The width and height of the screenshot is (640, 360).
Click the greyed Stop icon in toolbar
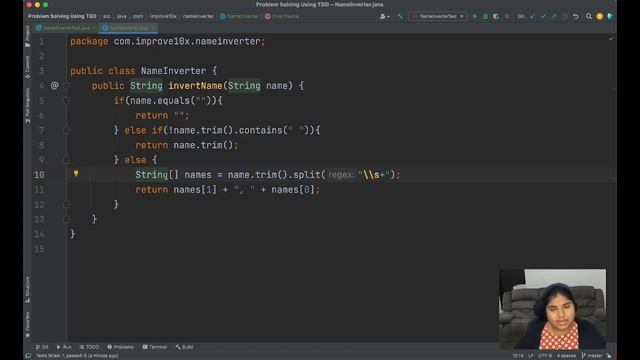click(x=507, y=16)
